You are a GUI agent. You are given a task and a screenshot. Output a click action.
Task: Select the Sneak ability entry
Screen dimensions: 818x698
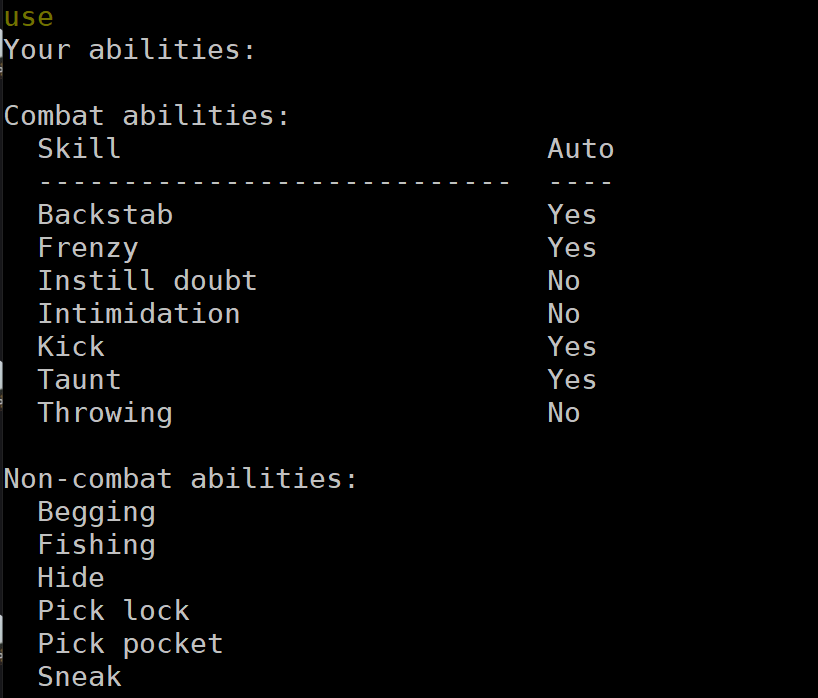coord(79,676)
